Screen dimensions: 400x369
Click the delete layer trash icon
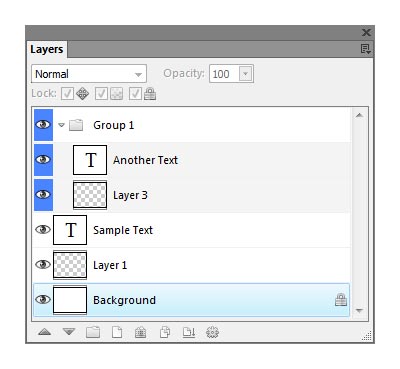coord(140,332)
